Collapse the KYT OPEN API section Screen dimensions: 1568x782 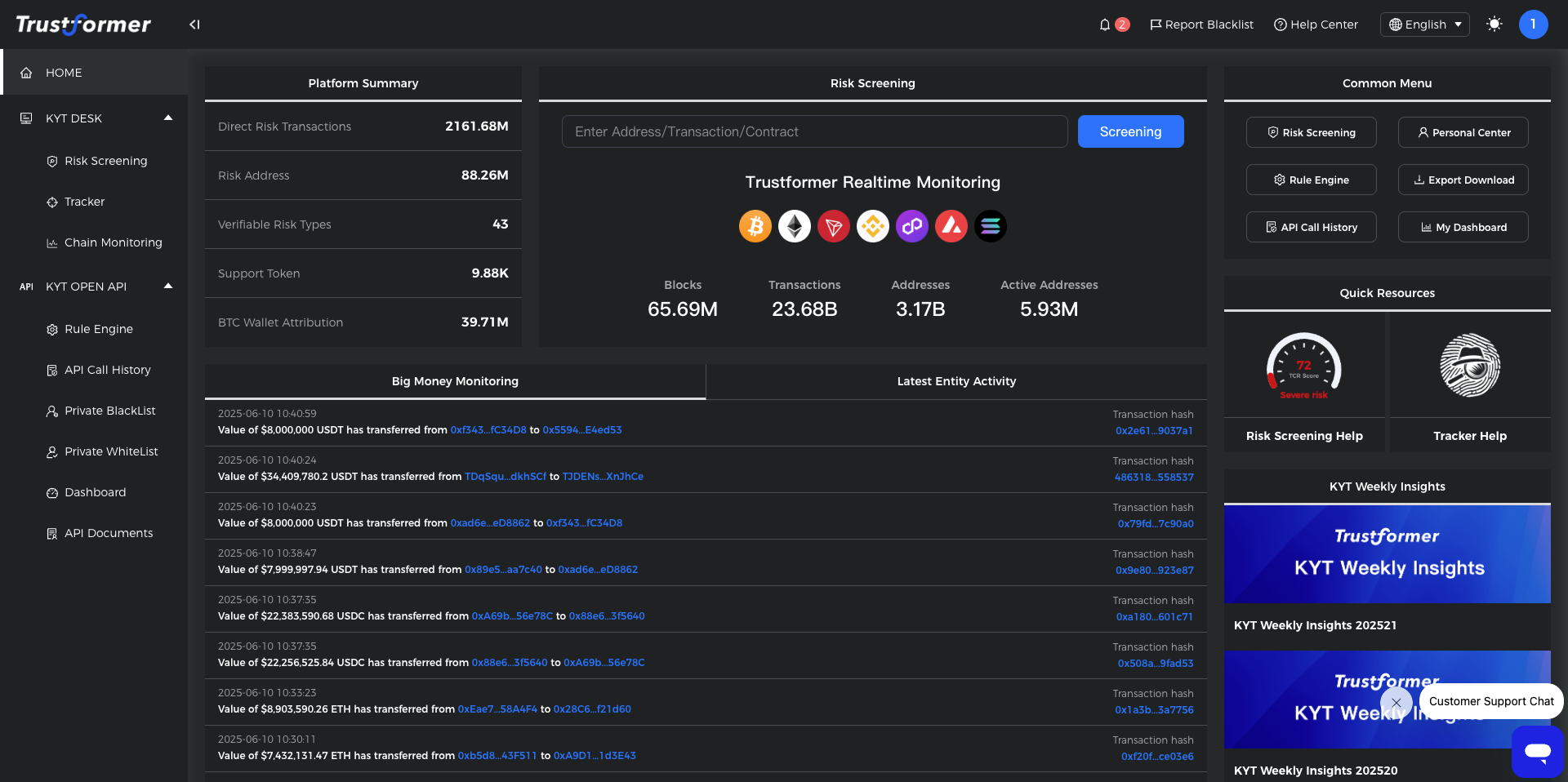tap(168, 287)
